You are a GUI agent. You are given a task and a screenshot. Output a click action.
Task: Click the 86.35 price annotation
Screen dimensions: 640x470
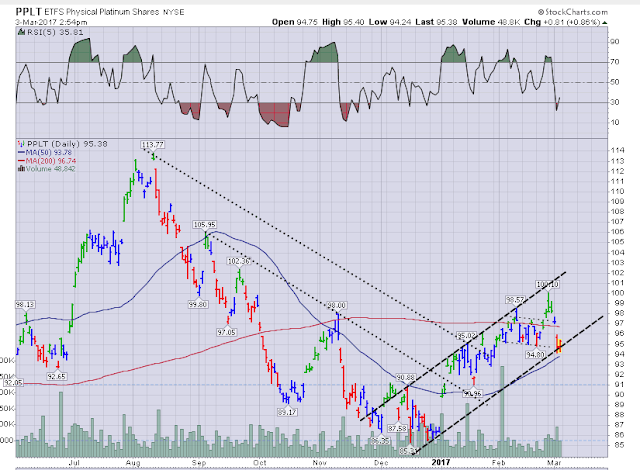(x=380, y=441)
